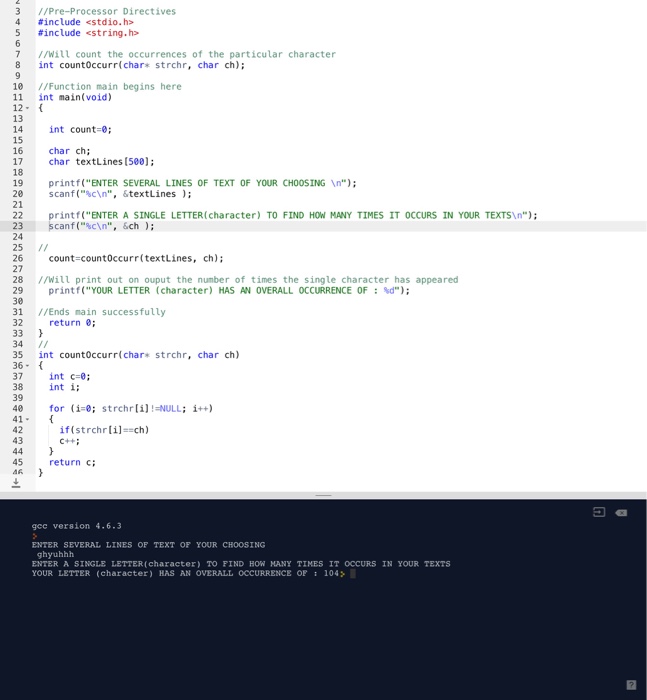Click the console input 'ghyuhhh'
Image resolution: width=647 pixels, height=700 pixels.
click(55, 554)
